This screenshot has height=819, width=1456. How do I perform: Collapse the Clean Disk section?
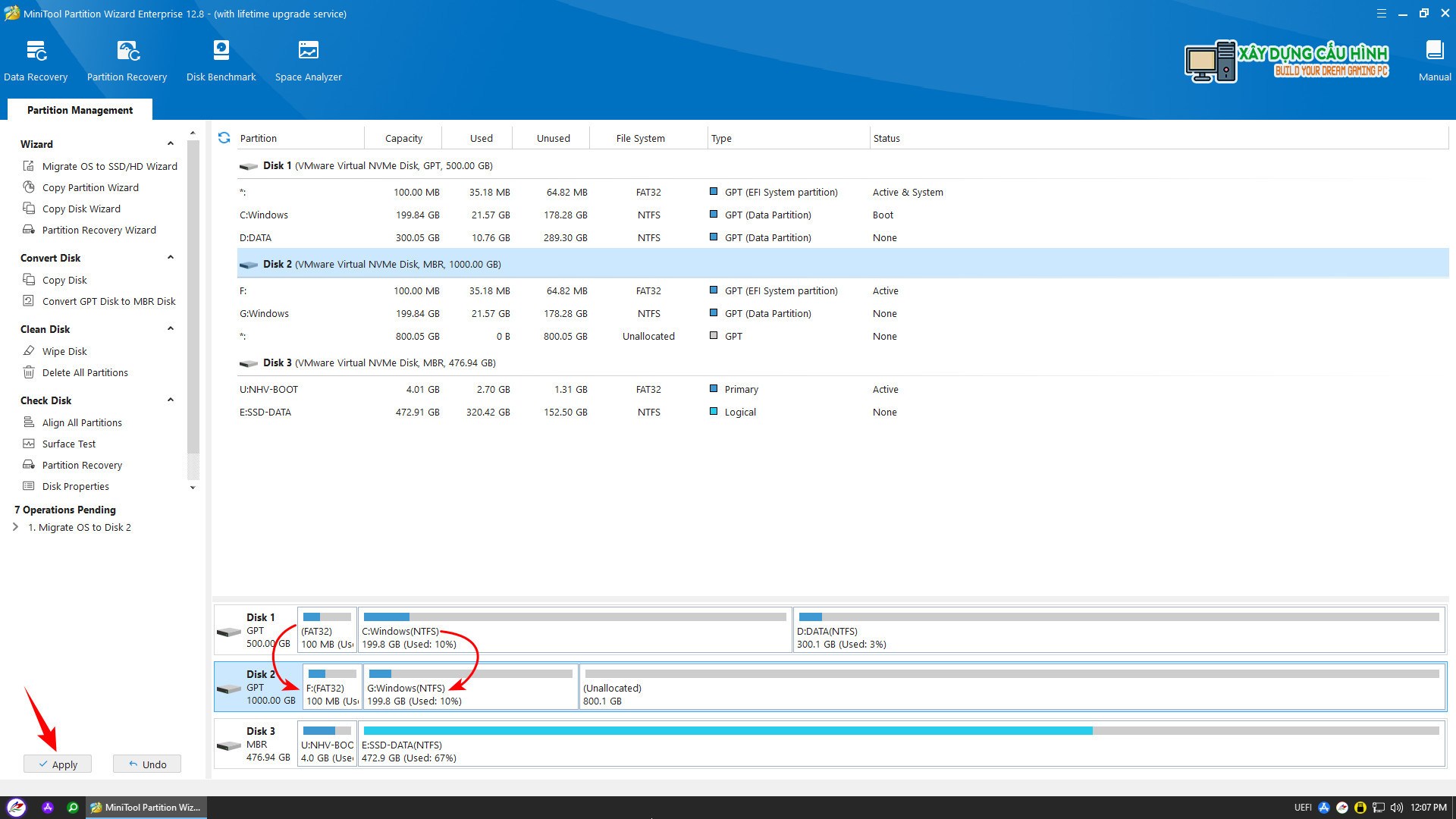[171, 329]
